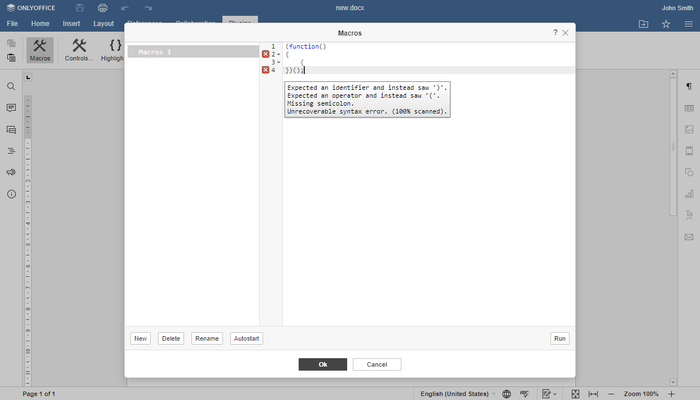Zoom in with the plus icon
Viewport: 700px width, 400px height.
671,394
